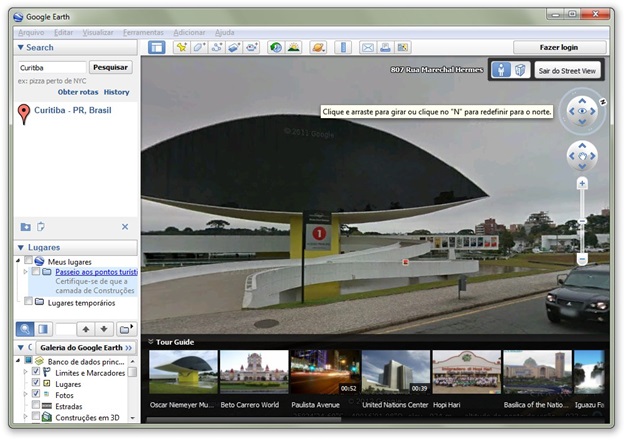Image resolution: width=625 pixels, height=440 pixels.
Task: Click the zoom out minus button
Action: [x=582, y=259]
